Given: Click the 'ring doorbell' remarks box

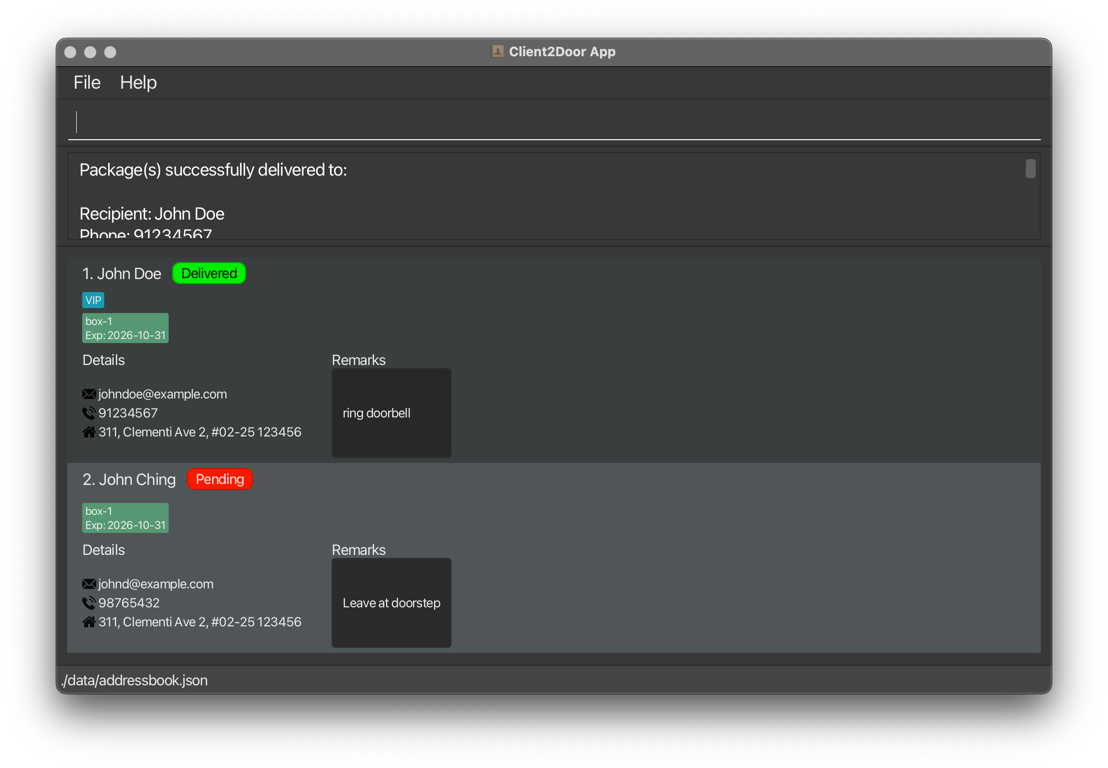Looking at the screenshot, I should (391, 413).
